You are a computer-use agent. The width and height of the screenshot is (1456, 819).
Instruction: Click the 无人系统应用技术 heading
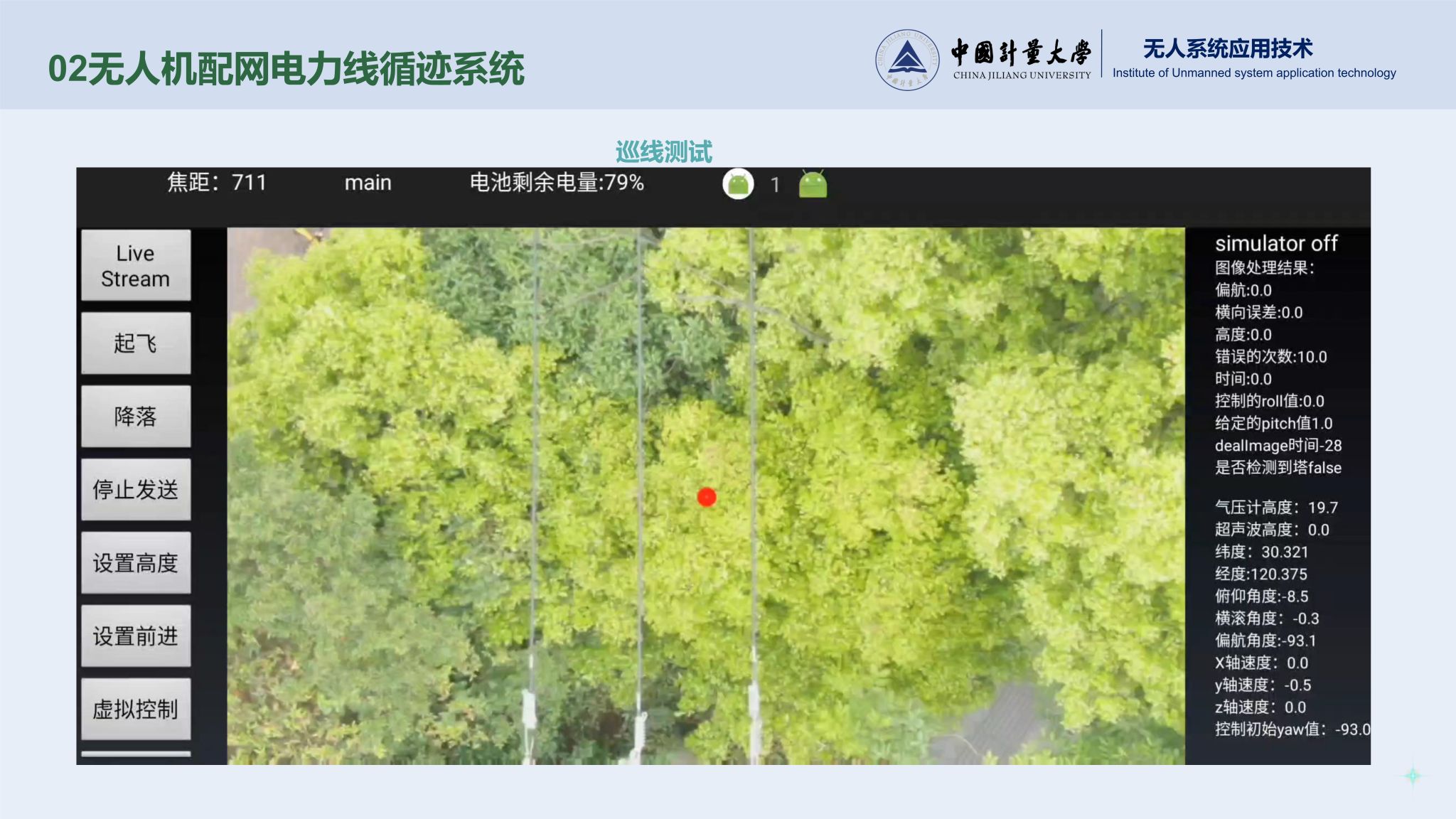[1228, 48]
